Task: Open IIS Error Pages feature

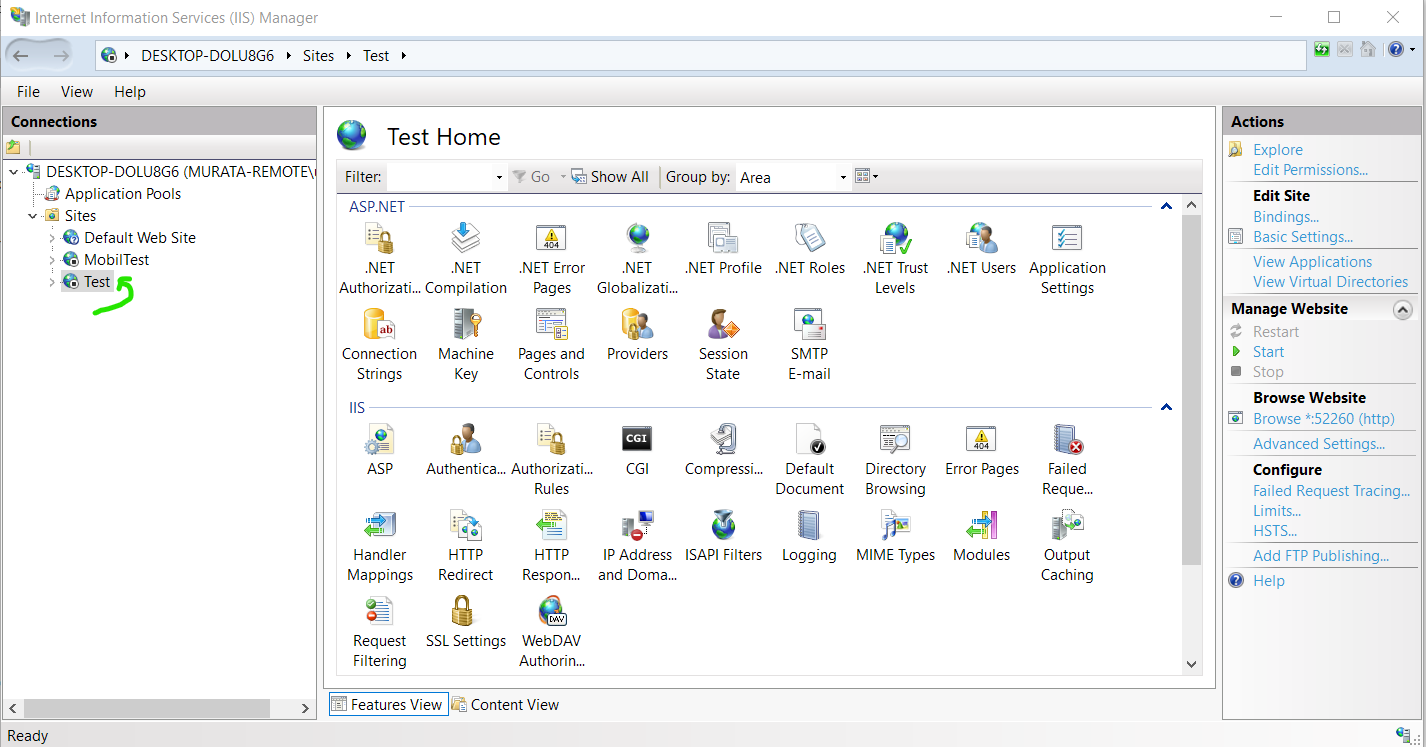Action: click(x=982, y=450)
